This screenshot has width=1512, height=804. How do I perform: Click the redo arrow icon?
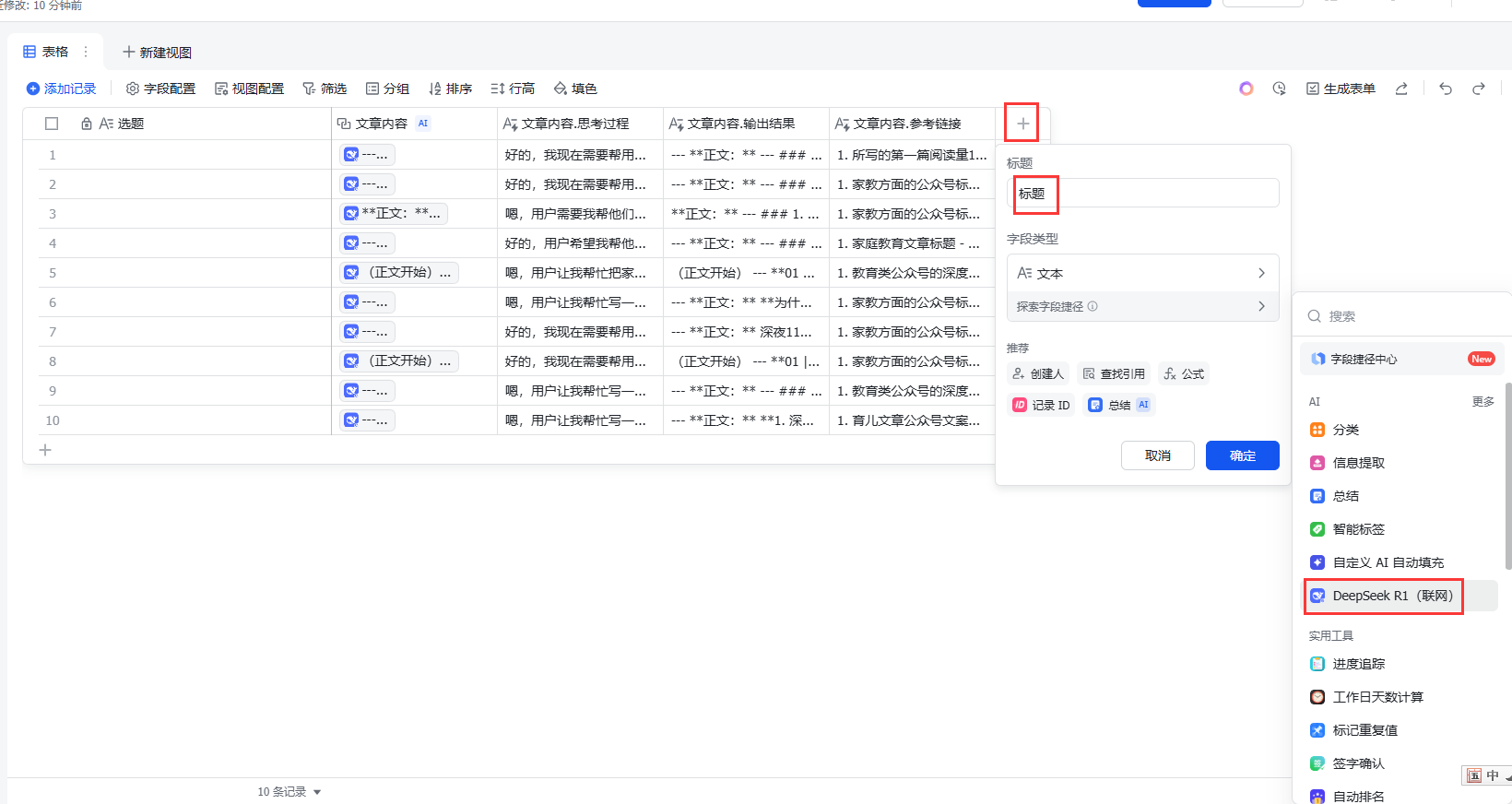coord(1479,89)
